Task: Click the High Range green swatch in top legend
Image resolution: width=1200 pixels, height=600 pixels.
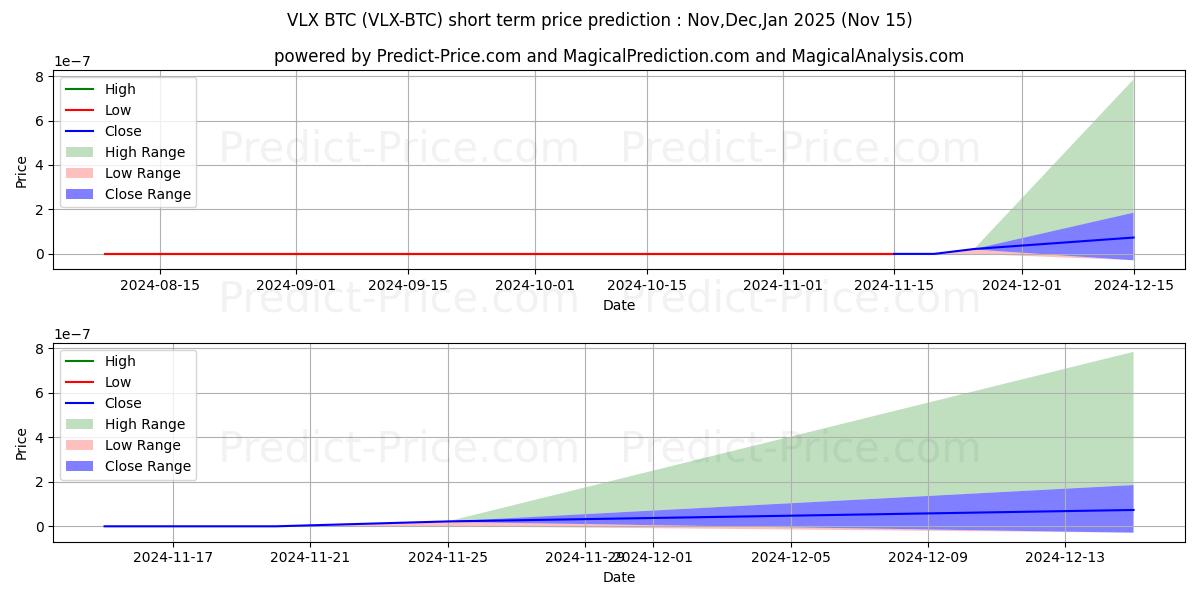Action: [81, 153]
